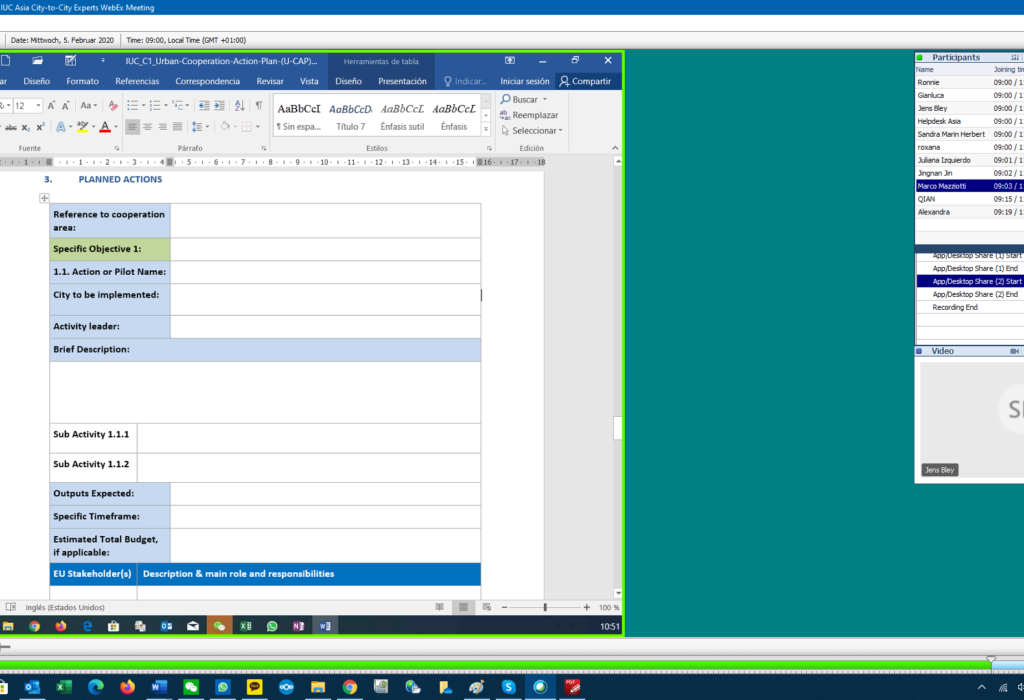
Task: Expand the Seleccionar dropdown
Action: pyautogui.click(x=534, y=130)
